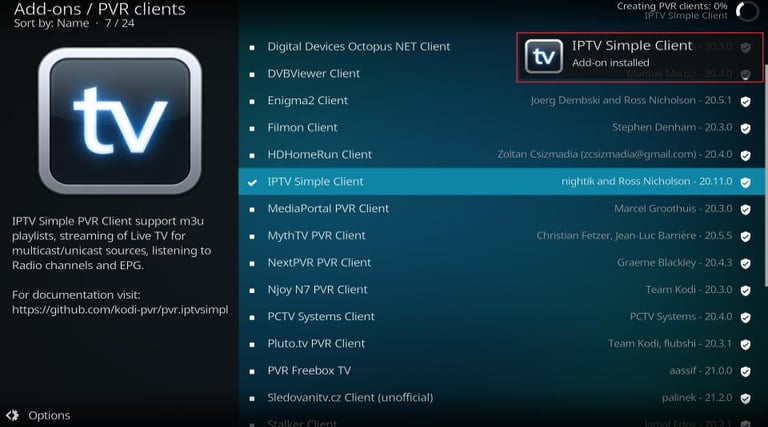Click 'palinek - 21.2.0' version text
This screenshot has width=768, height=427.
click(697, 397)
